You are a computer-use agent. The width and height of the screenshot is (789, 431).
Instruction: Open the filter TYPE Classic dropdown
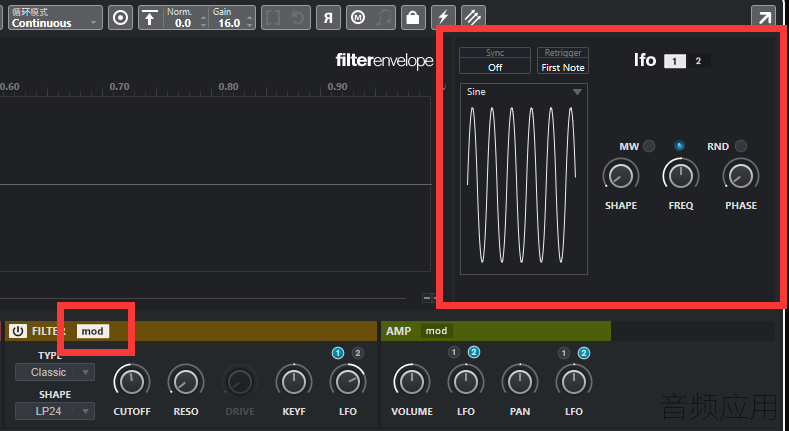point(54,372)
